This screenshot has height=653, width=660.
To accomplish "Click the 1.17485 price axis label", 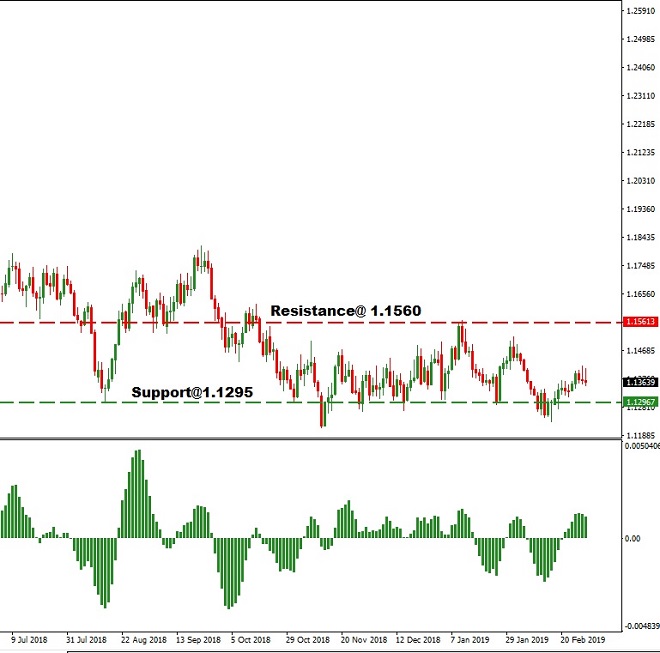I will click(x=641, y=266).
